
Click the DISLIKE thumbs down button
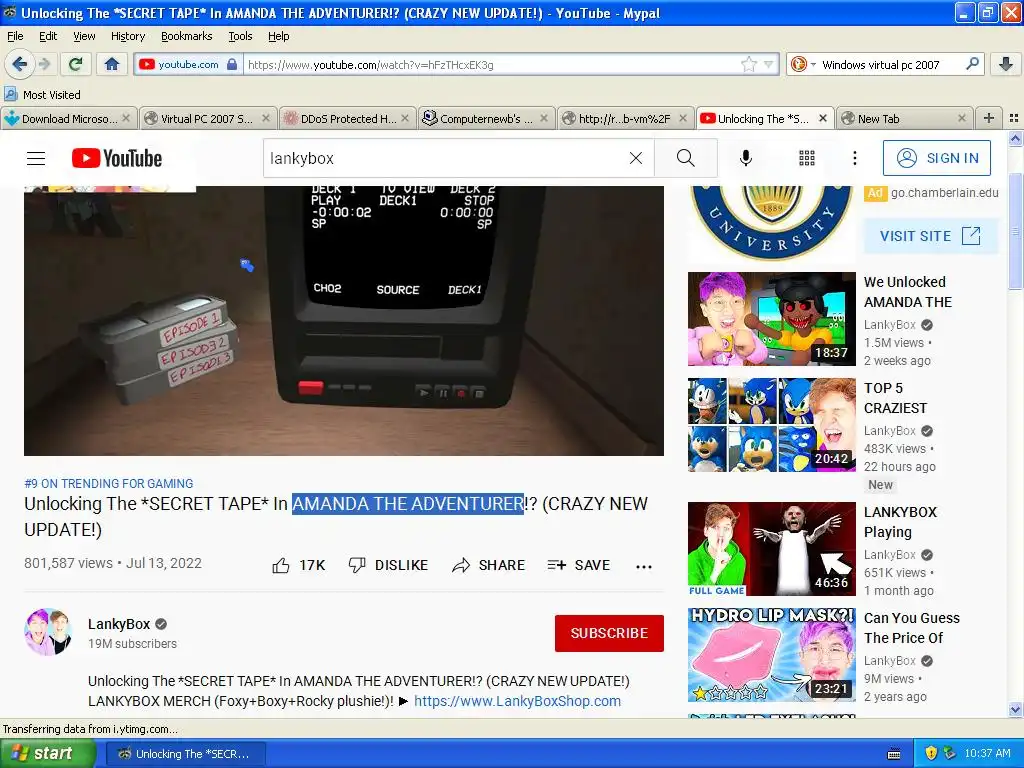388,565
